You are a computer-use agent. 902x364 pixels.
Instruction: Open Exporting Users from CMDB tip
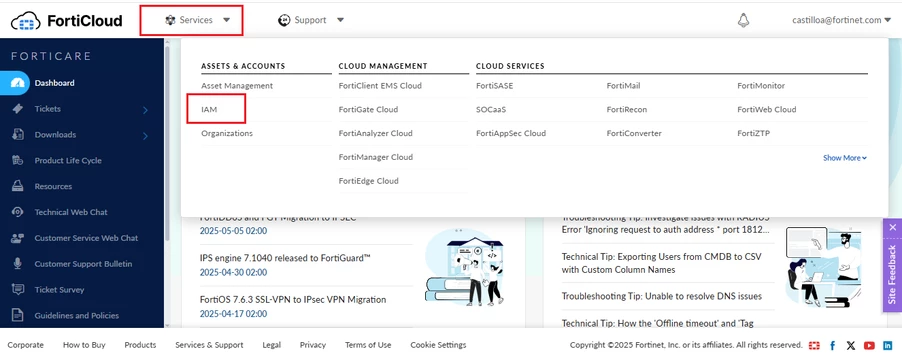(x=662, y=263)
